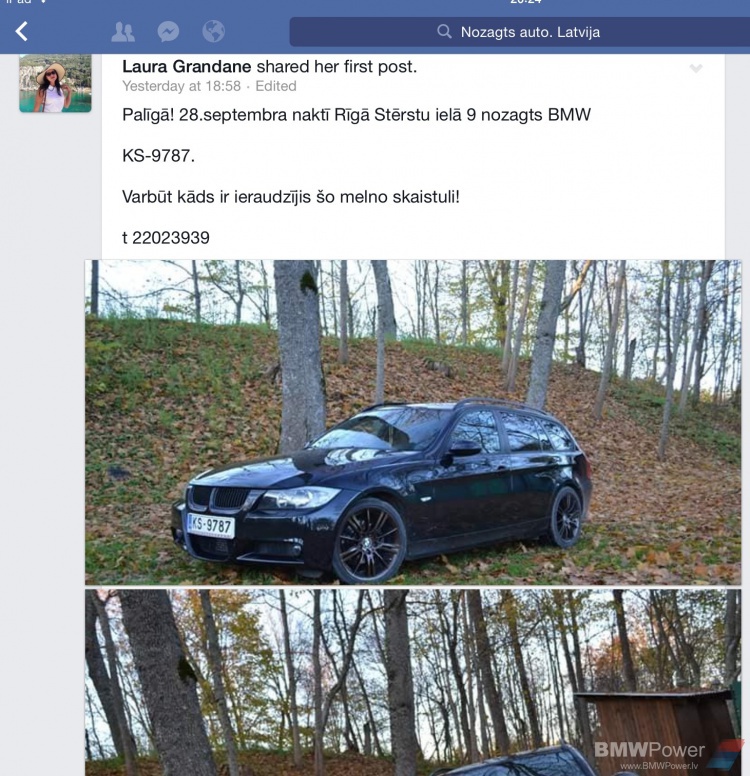The image size is (750, 776).
Task: Click the BMWPower watermark logo
Action: [650, 750]
